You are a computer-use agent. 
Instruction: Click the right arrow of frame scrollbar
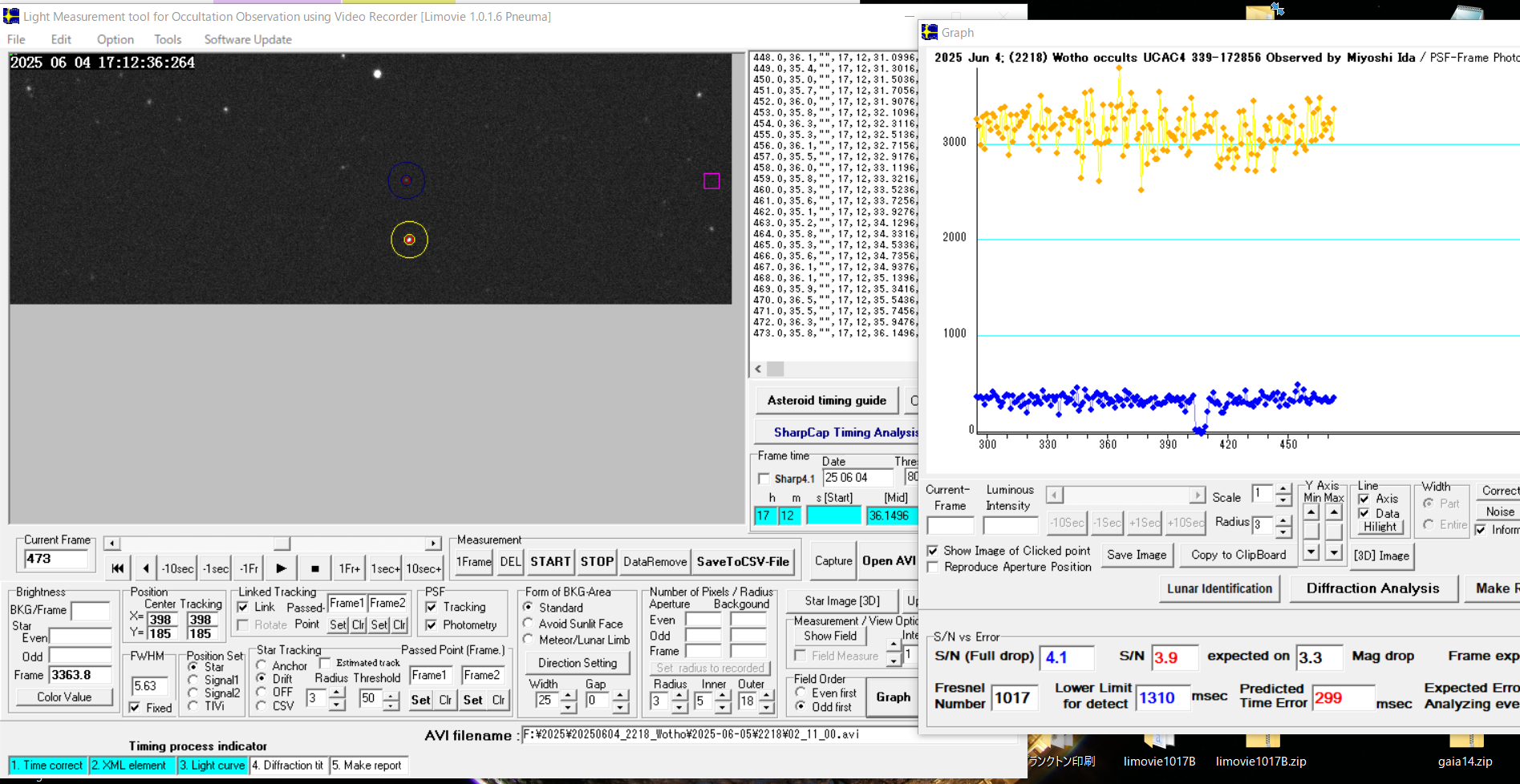click(x=433, y=544)
